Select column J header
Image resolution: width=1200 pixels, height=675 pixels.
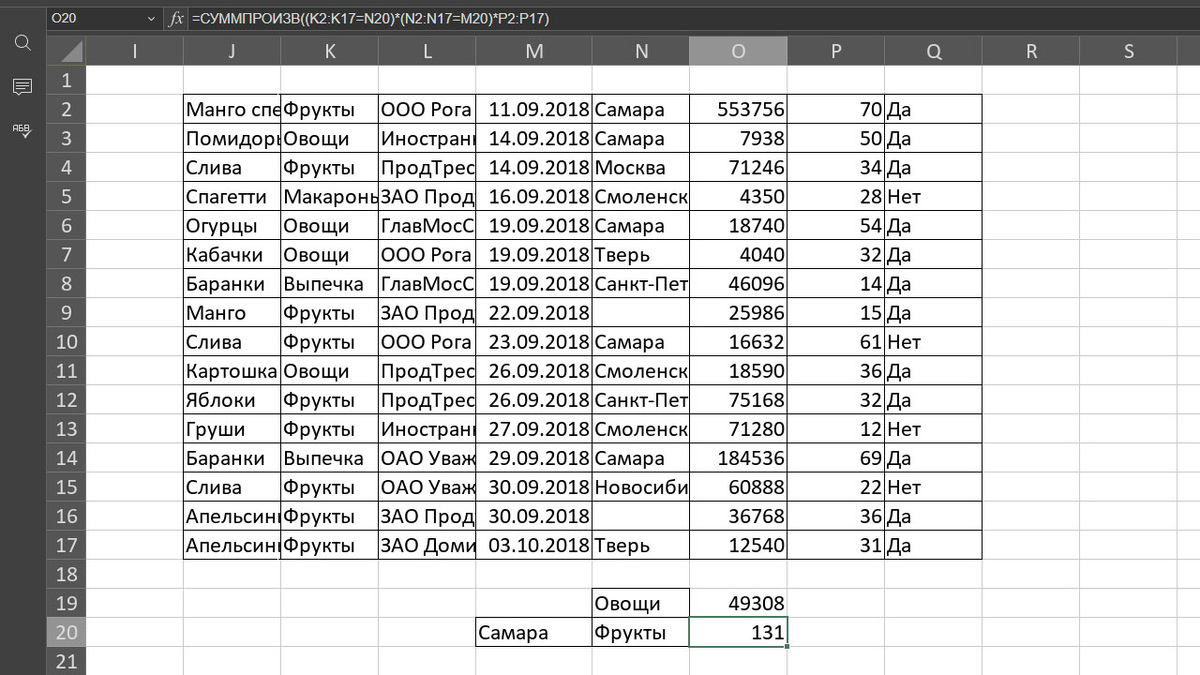pyautogui.click(x=232, y=52)
